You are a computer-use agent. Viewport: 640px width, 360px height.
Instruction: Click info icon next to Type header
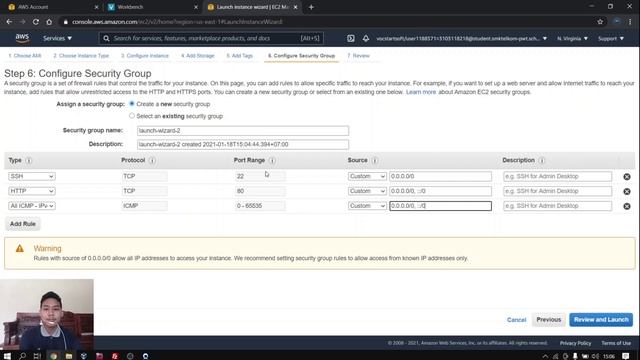29,160
